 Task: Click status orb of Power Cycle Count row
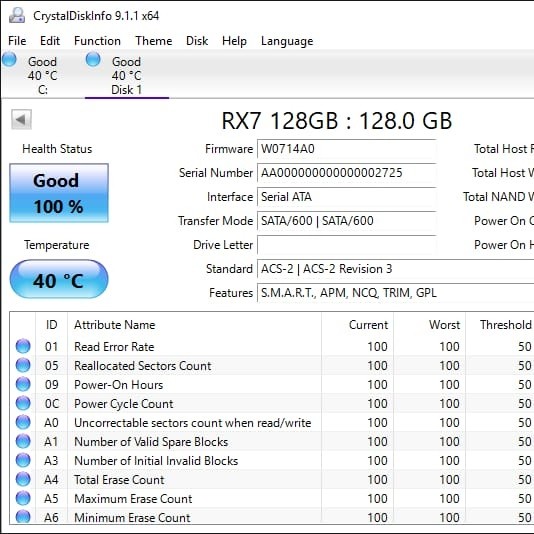(23, 404)
